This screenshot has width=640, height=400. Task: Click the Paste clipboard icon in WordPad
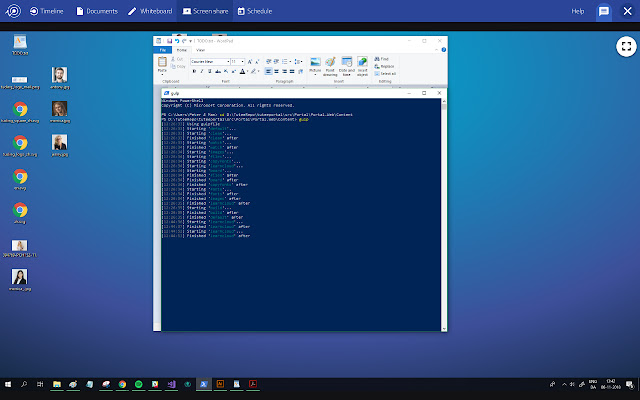(162, 62)
